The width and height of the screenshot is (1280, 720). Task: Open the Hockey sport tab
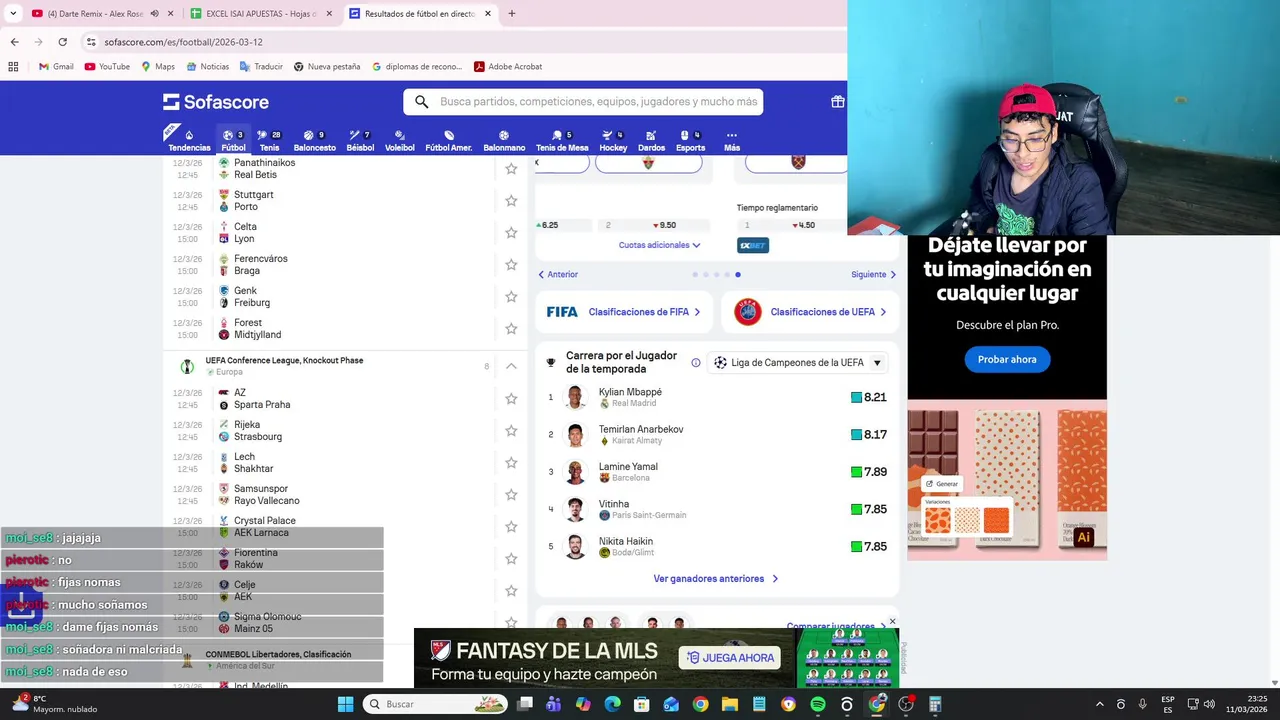point(613,141)
